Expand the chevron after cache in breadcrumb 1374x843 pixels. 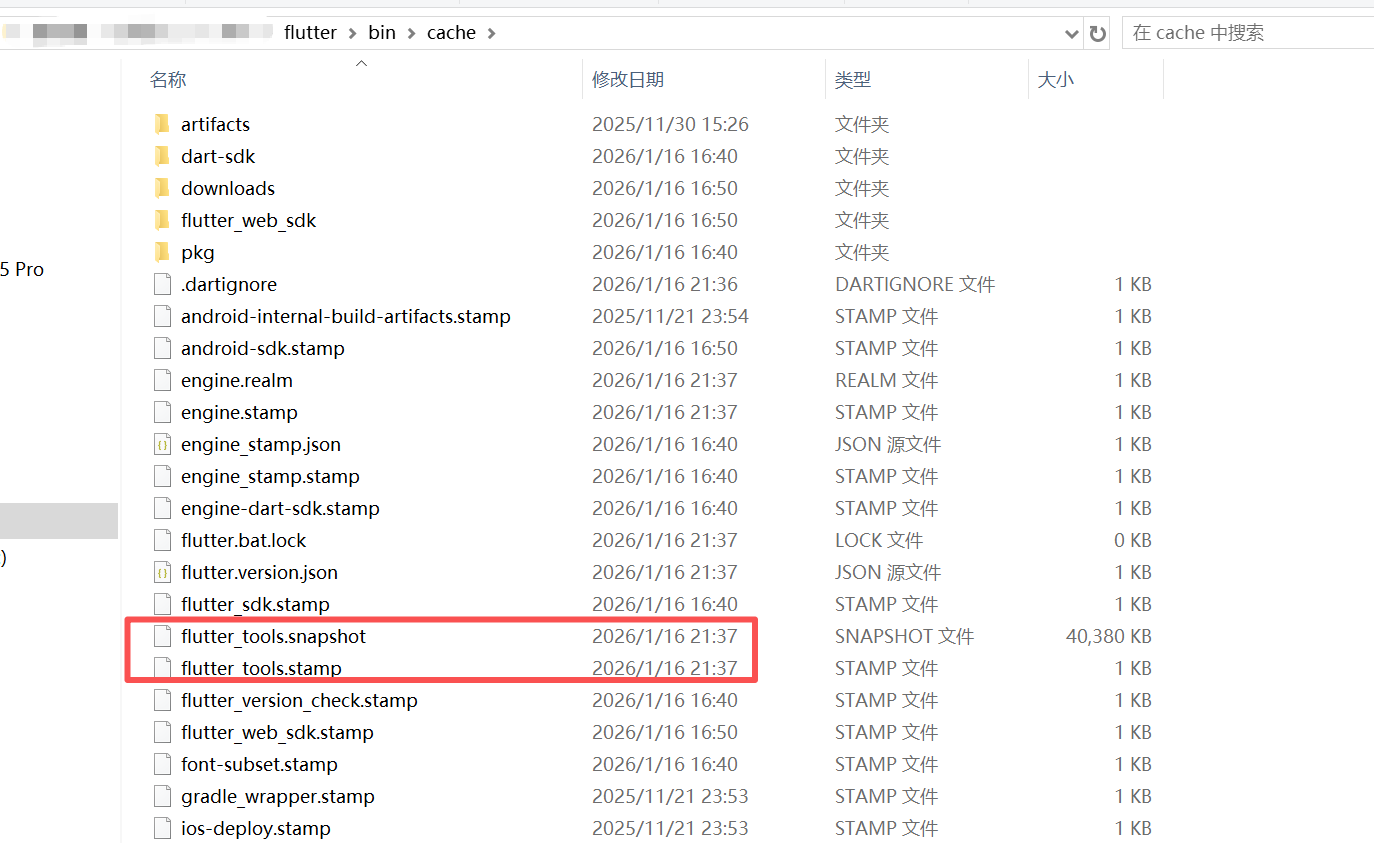pyautogui.click(x=490, y=32)
